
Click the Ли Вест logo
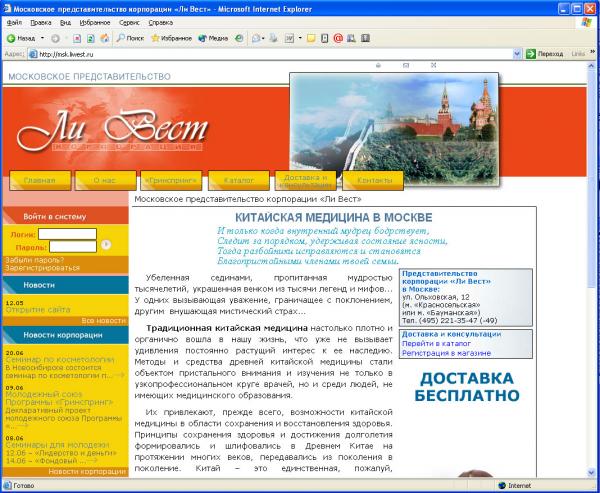113,130
